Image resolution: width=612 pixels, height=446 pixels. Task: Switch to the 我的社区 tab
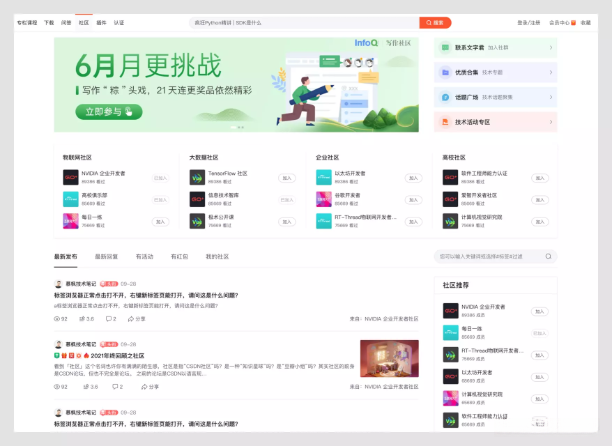[x=217, y=256]
